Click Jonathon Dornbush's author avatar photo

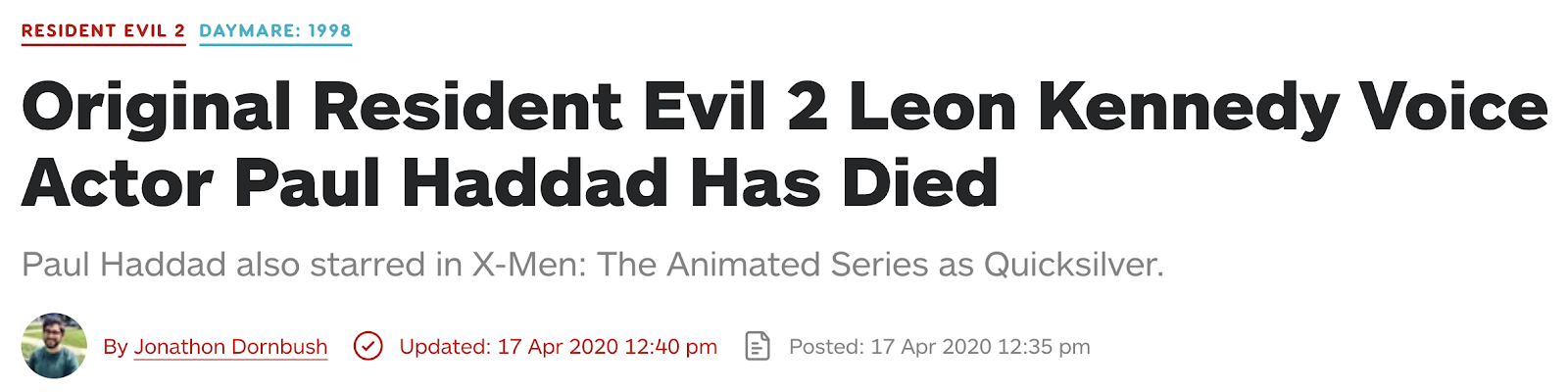tap(54, 346)
